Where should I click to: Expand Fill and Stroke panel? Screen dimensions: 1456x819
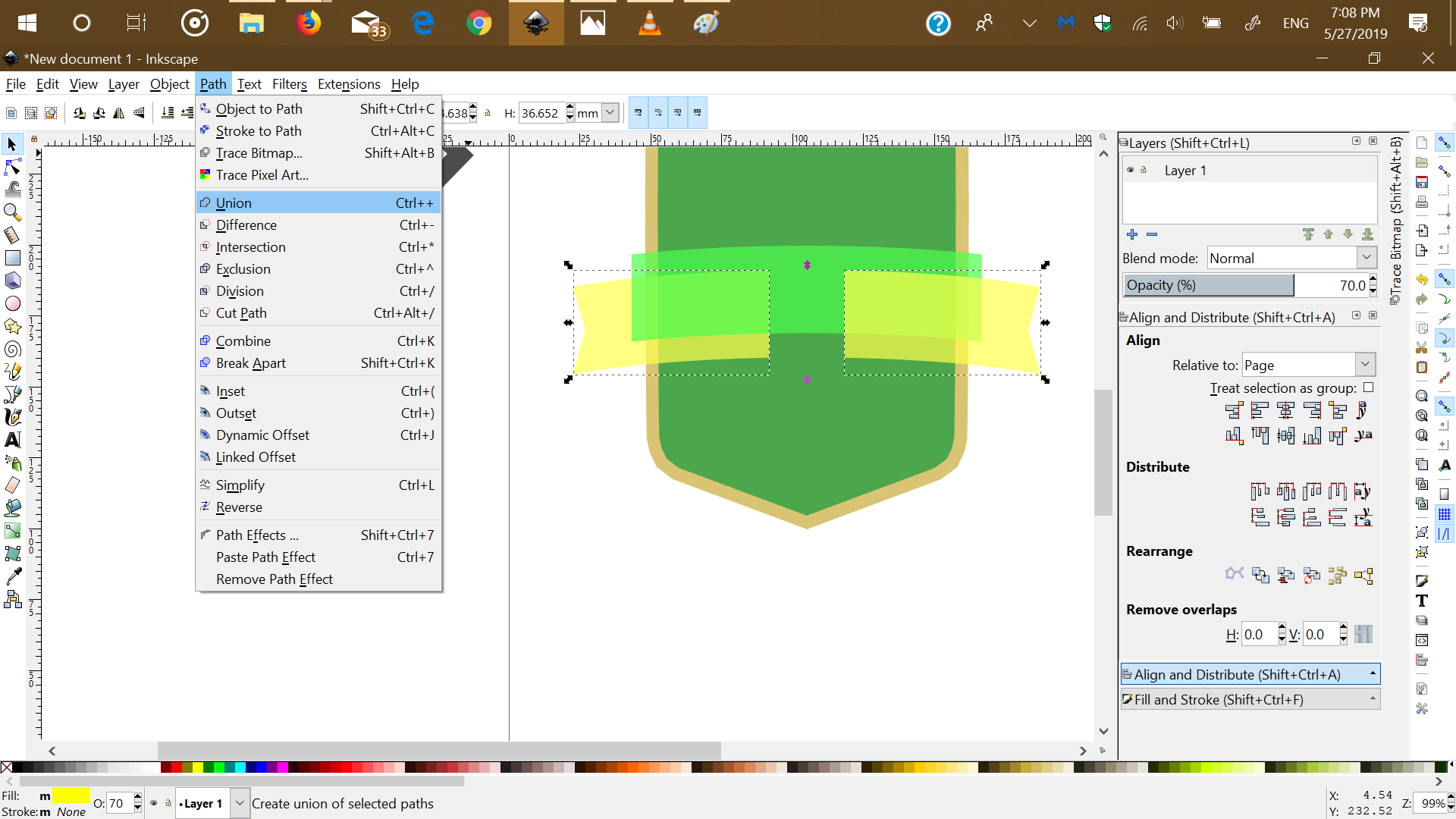1250,699
